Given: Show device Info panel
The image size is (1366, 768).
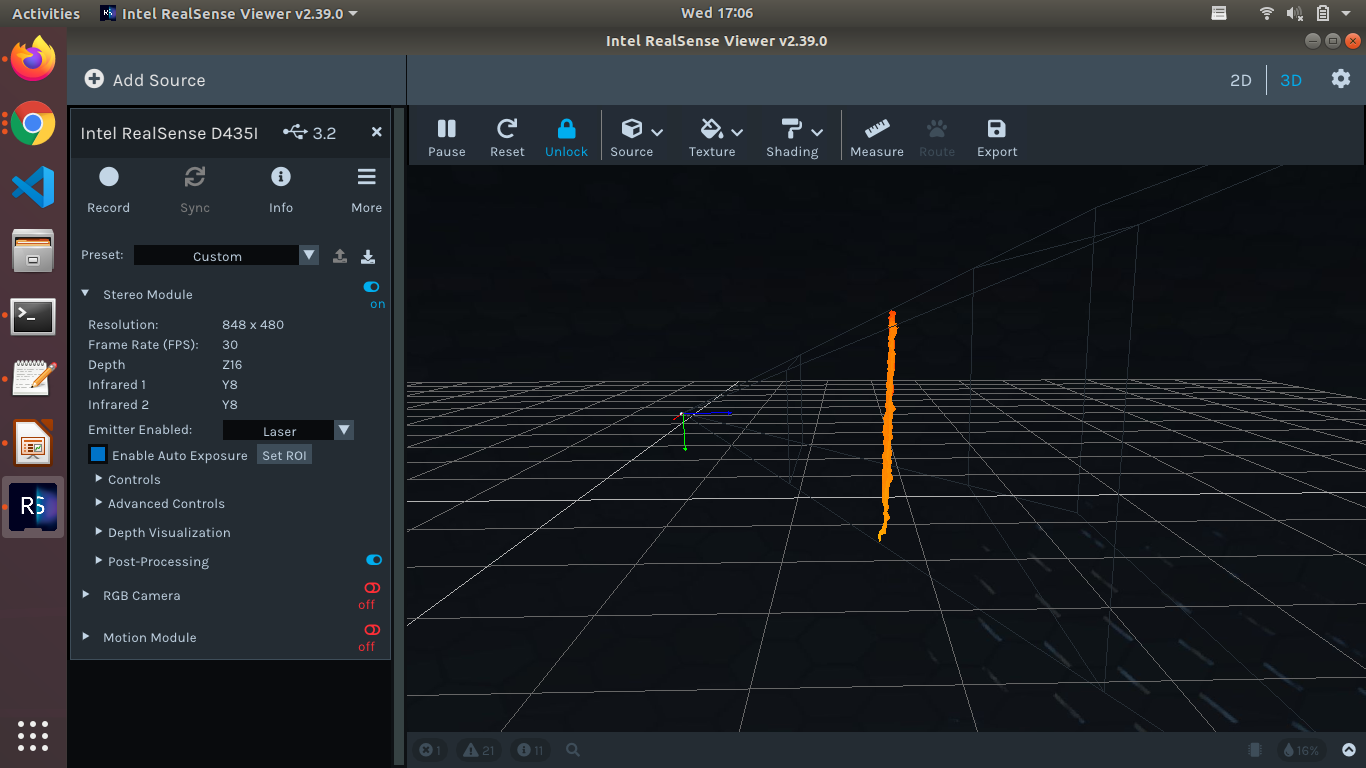Looking at the screenshot, I should tap(280, 190).
